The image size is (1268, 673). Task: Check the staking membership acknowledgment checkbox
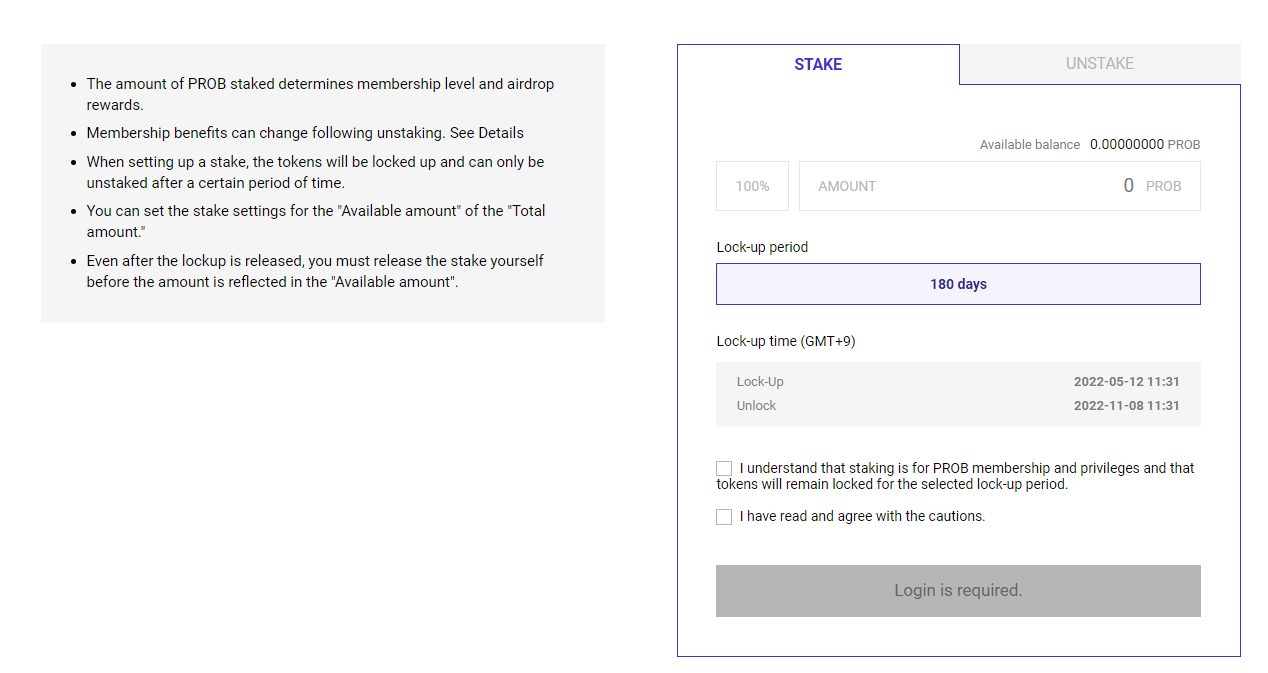click(x=724, y=468)
